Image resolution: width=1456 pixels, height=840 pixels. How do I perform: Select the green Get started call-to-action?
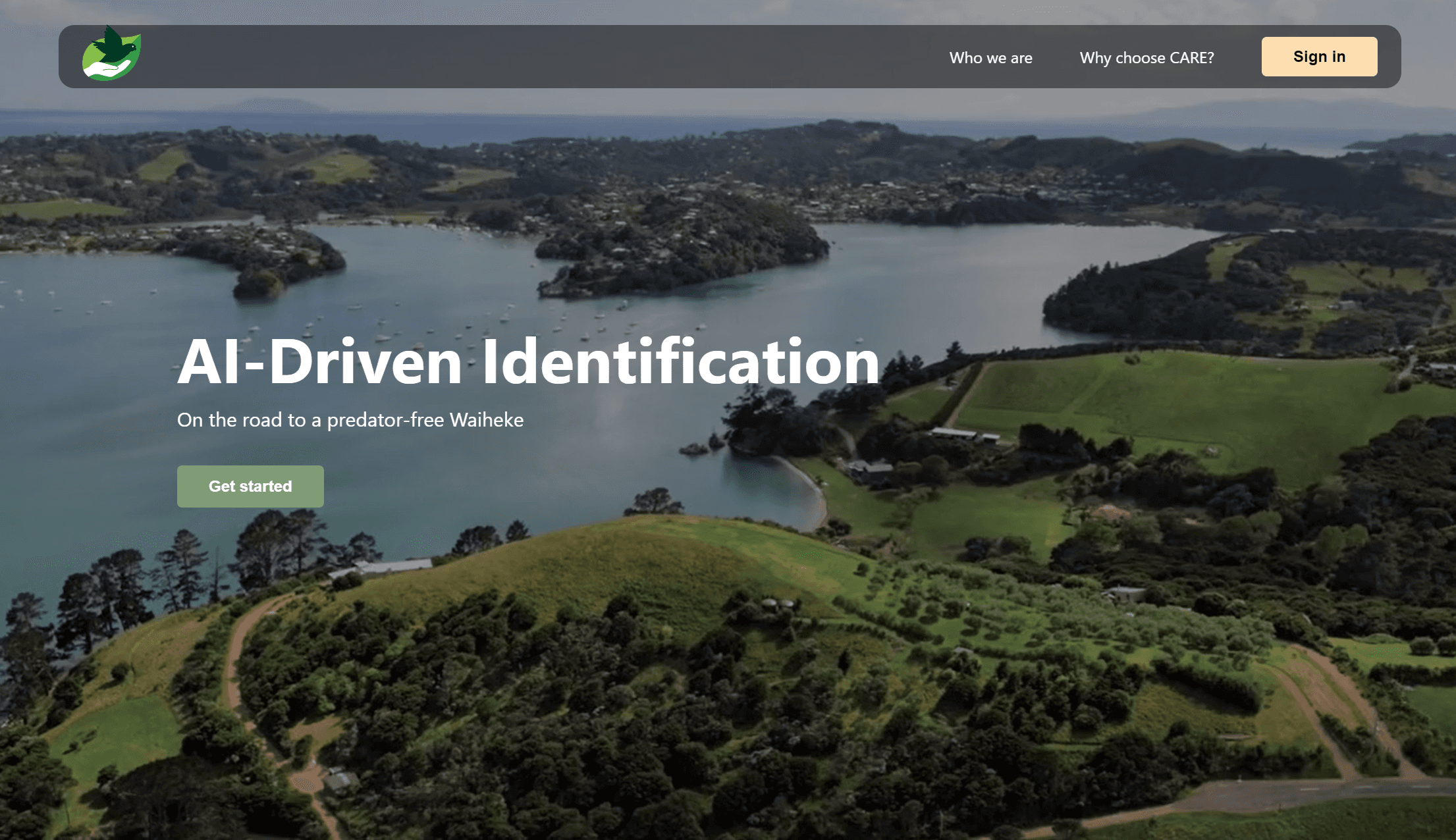click(250, 486)
